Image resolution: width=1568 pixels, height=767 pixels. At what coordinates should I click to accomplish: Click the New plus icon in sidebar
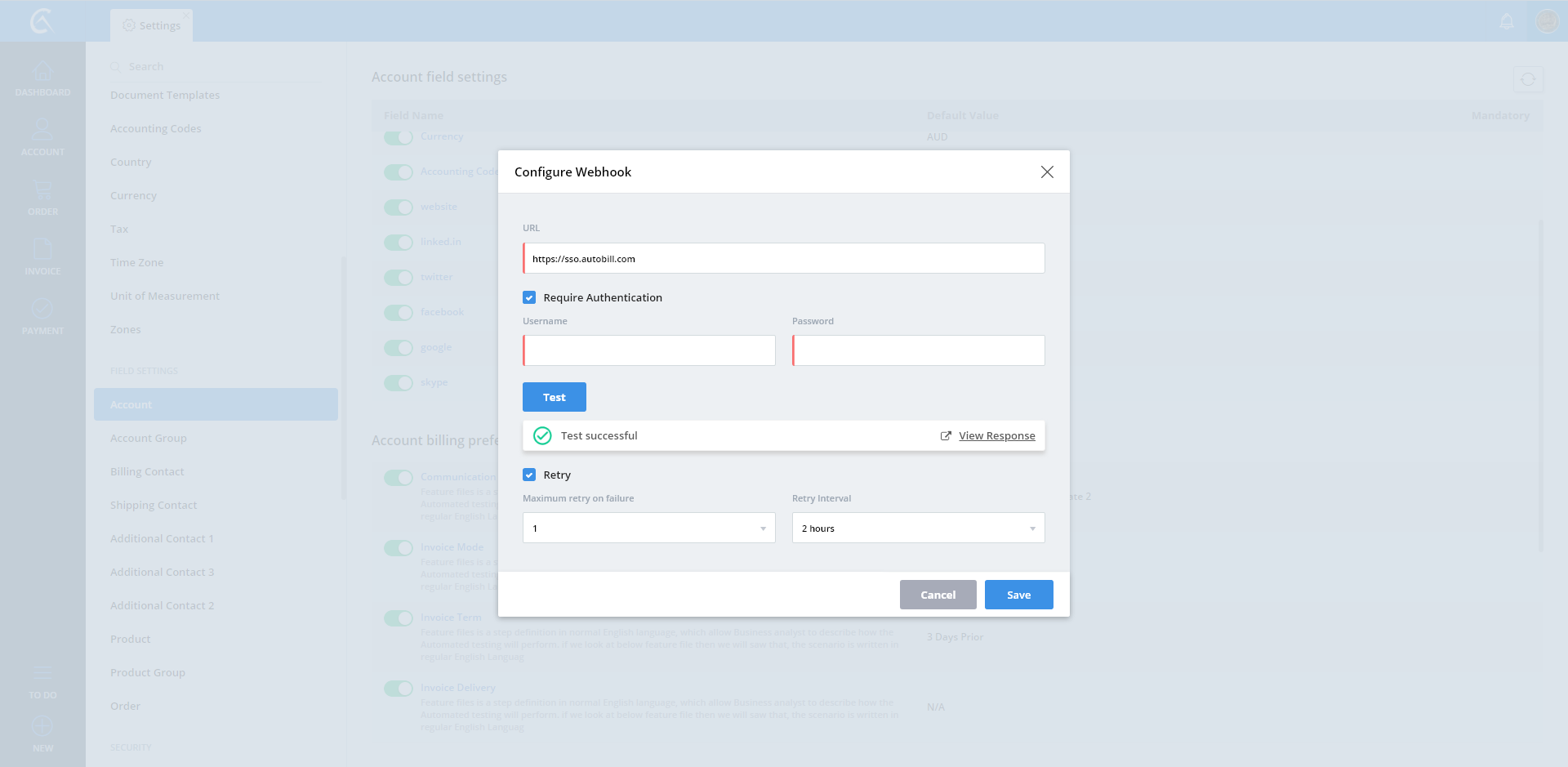pos(42,726)
